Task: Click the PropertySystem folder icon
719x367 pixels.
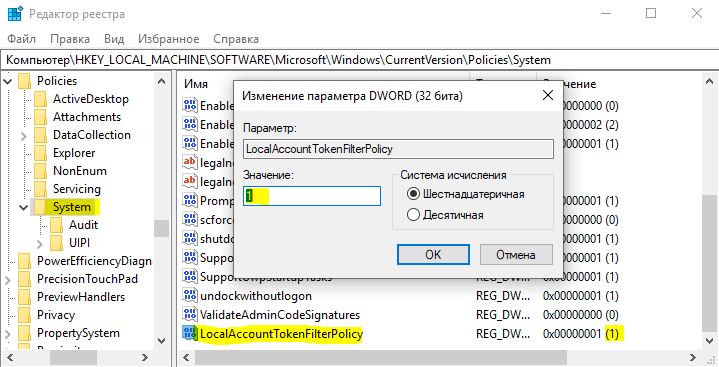Action: click(24, 333)
